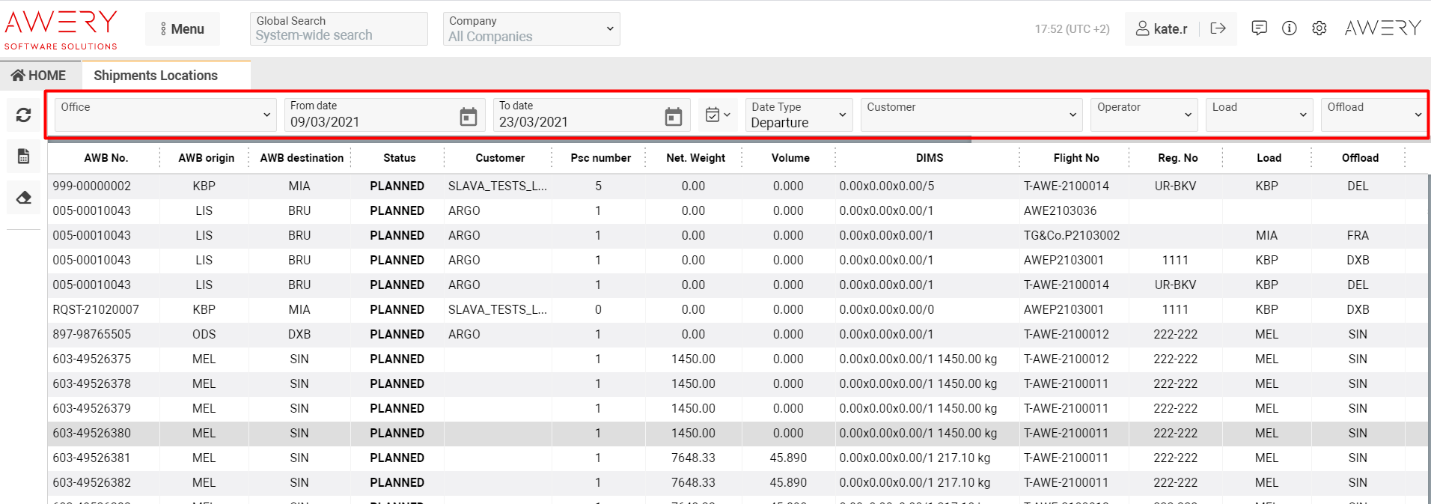The width and height of the screenshot is (1431, 504).
Task: Click the Menu button
Action: (x=182, y=29)
